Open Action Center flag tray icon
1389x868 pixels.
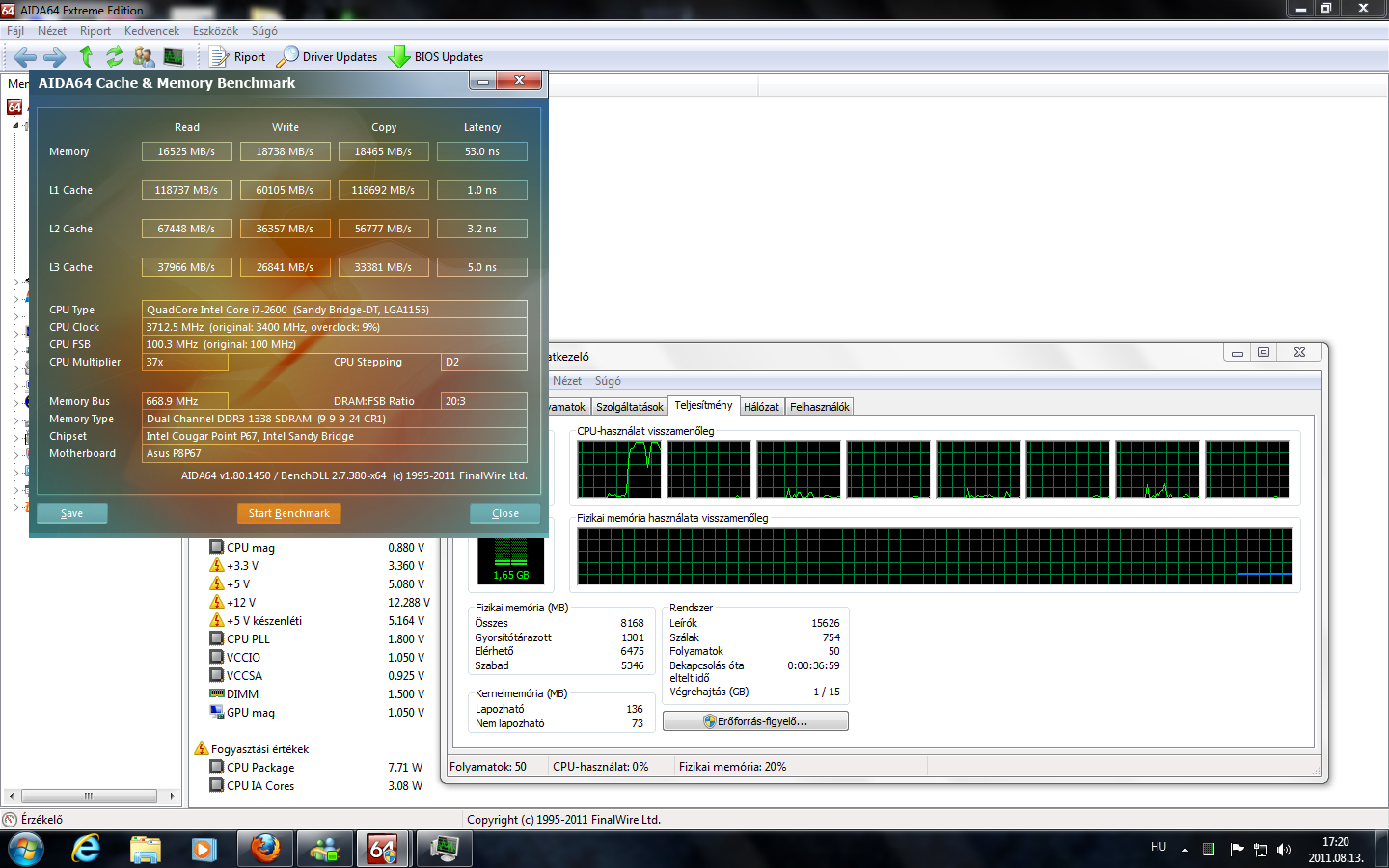click(x=1237, y=850)
